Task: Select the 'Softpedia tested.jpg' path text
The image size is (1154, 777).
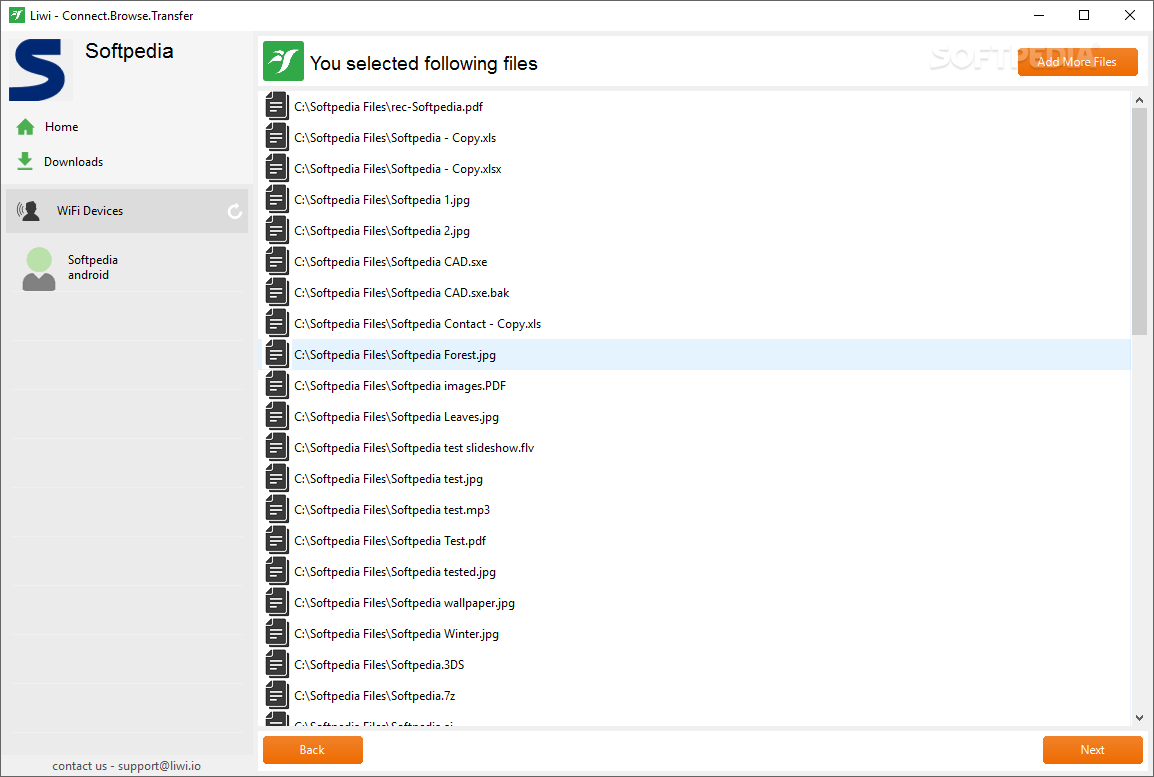Action: pyautogui.click(x=395, y=572)
